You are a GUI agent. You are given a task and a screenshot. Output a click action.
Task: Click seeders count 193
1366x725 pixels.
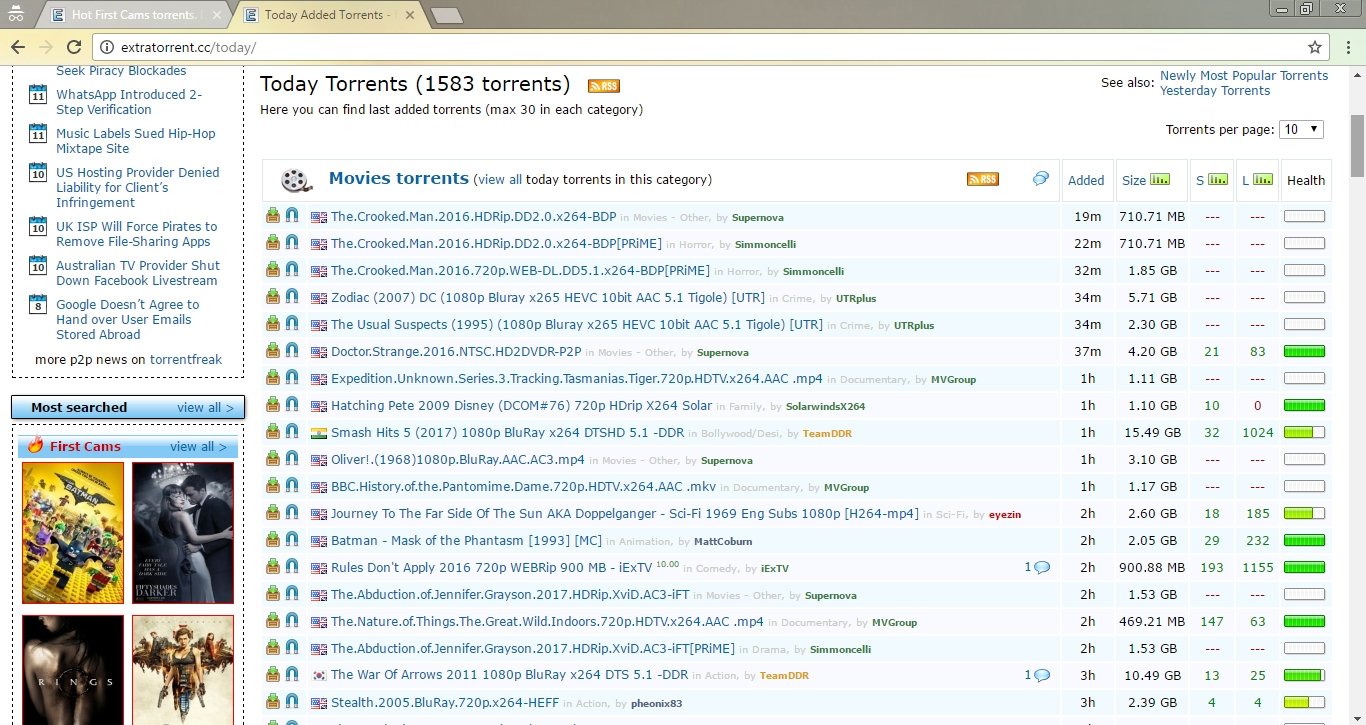pyautogui.click(x=1212, y=567)
